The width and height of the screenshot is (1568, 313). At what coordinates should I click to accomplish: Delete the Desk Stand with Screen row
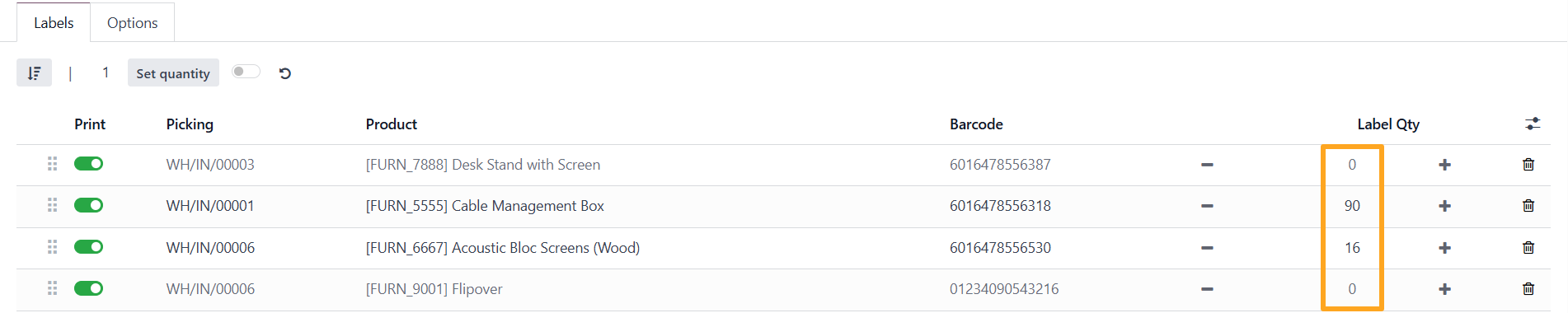pyautogui.click(x=1528, y=165)
